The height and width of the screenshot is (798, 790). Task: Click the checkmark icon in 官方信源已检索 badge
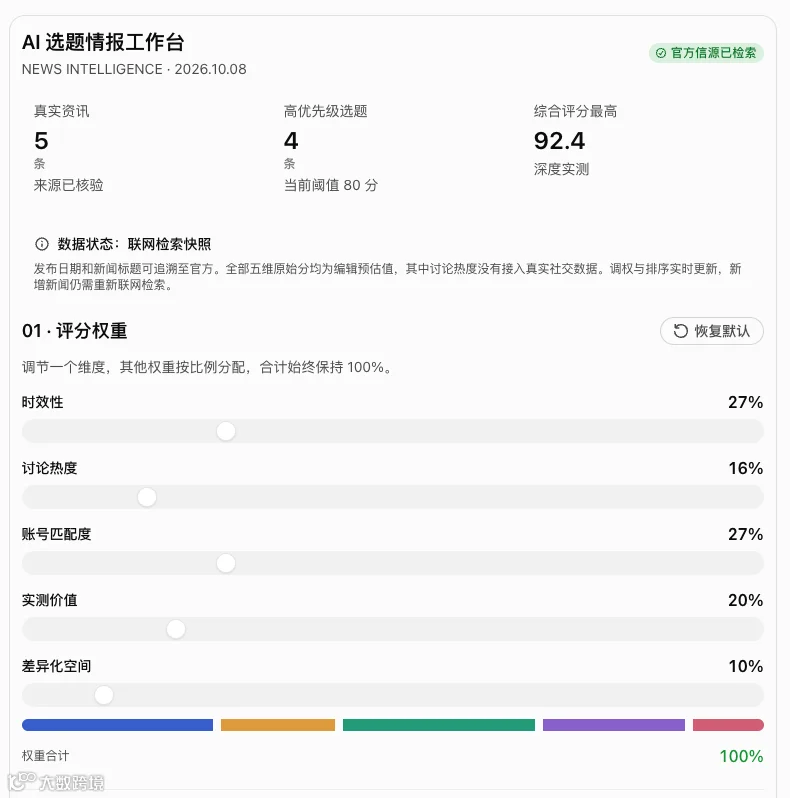coord(661,53)
